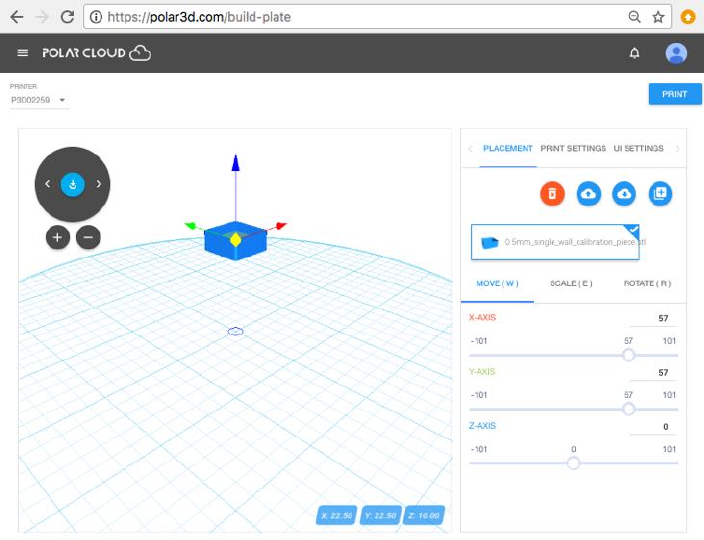Click the Y: 22.50 dimension badge
Viewport: 704px width, 540px height.
380,515
